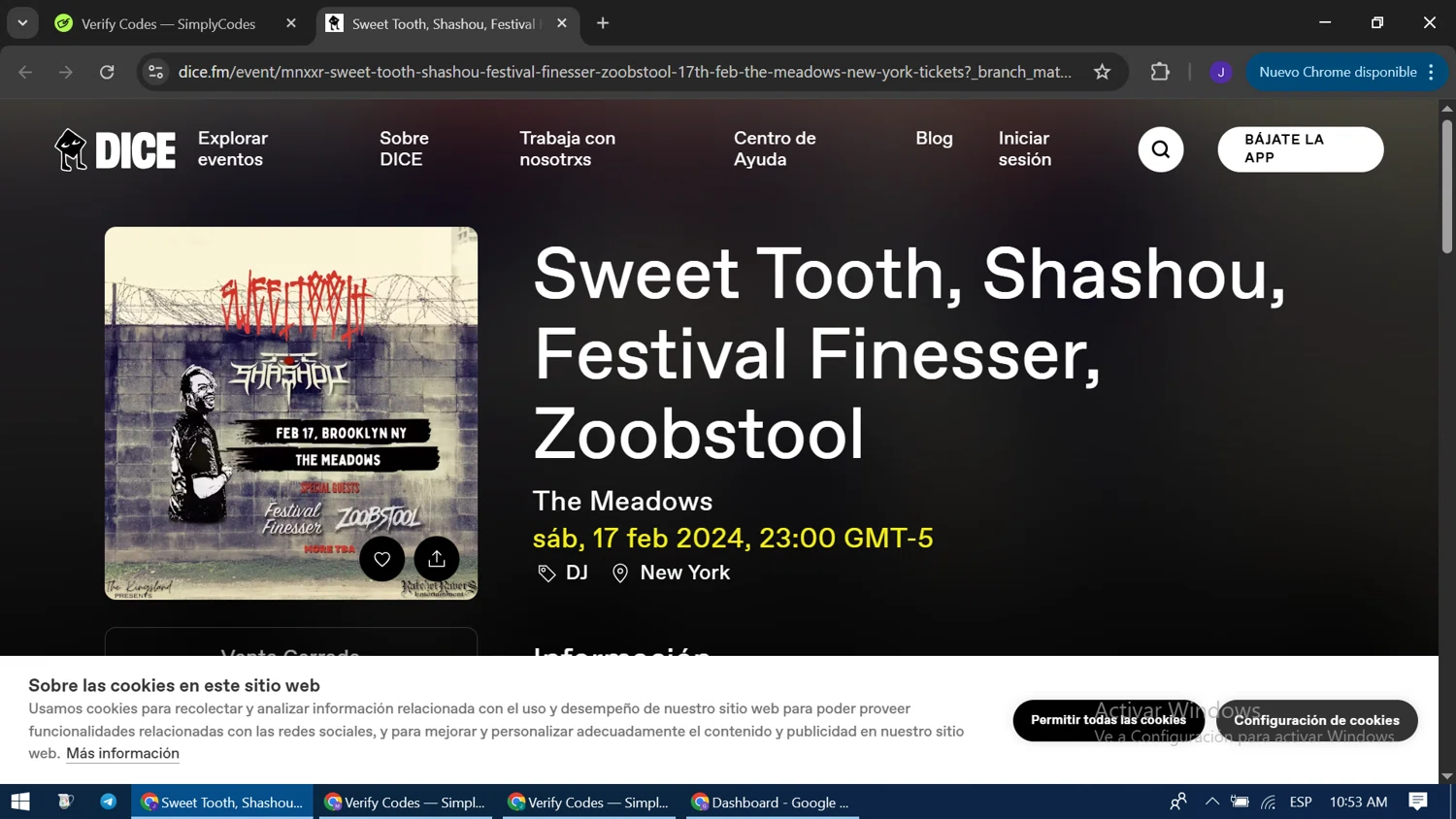Open the tab search dropdown arrow
This screenshot has height=819, width=1456.
pyautogui.click(x=22, y=23)
